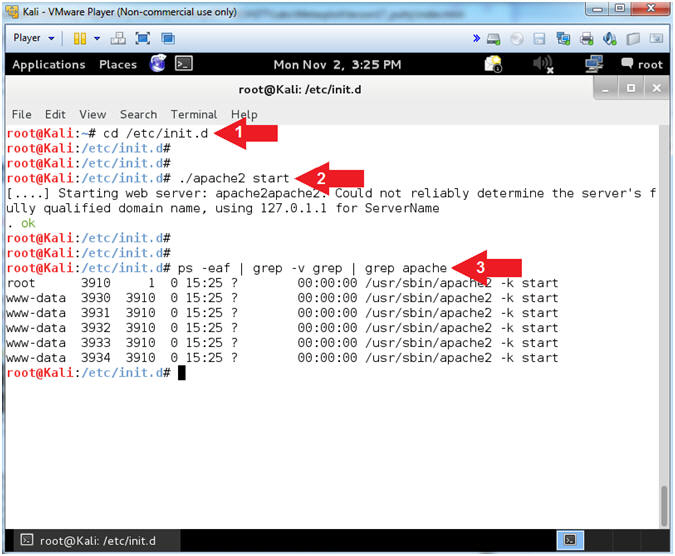Image resolution: width=675 pixels, height=556 pixels.
Task: Open the terminal Help menu
Action: pyautogui.click(x=244, y=114)
